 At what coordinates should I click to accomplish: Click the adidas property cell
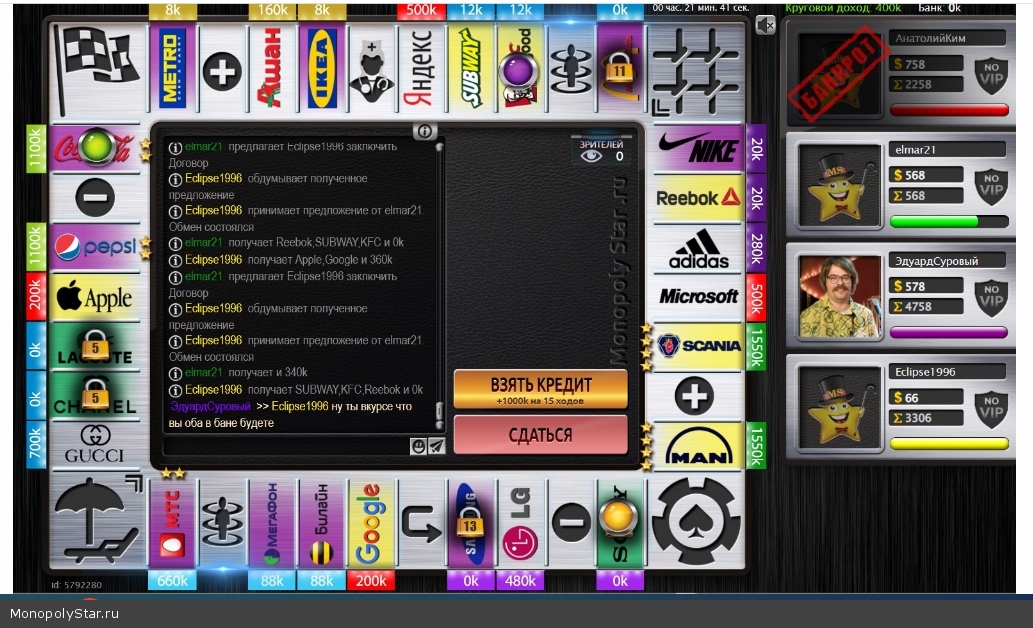tap(698, 248)
